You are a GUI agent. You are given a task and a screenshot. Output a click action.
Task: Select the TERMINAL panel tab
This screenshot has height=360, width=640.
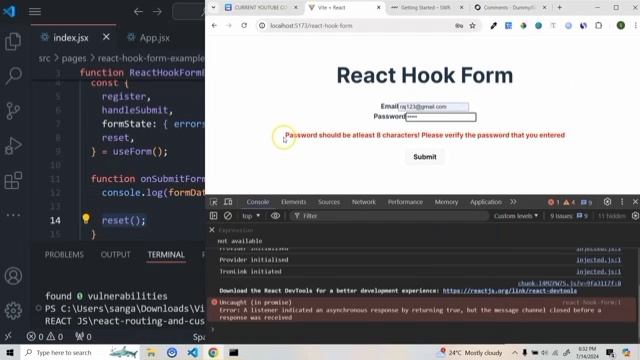pyautogui.click(x=166, y=254)
